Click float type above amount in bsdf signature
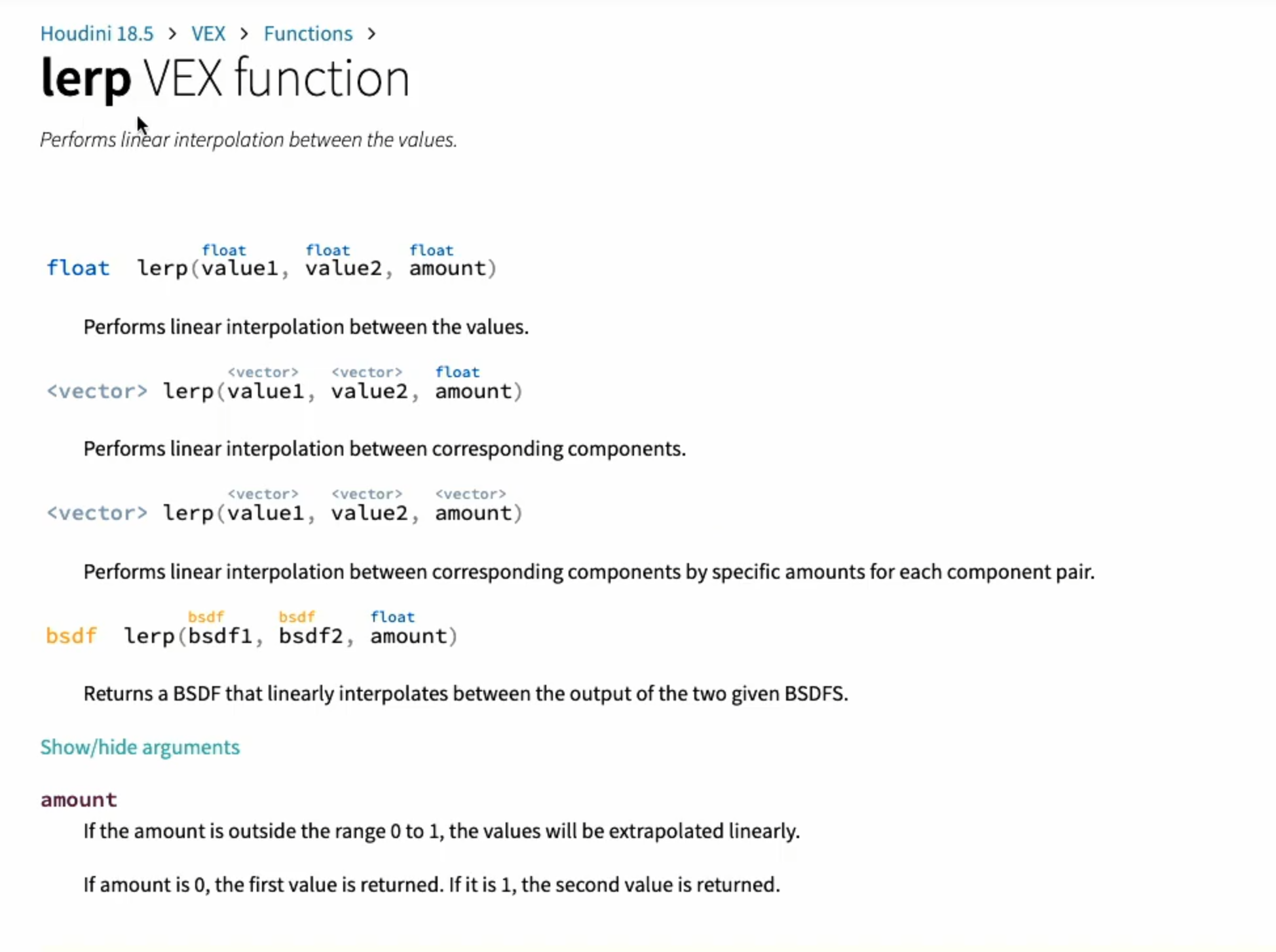This screenshot has height=952, width=1276. [392, 617]
